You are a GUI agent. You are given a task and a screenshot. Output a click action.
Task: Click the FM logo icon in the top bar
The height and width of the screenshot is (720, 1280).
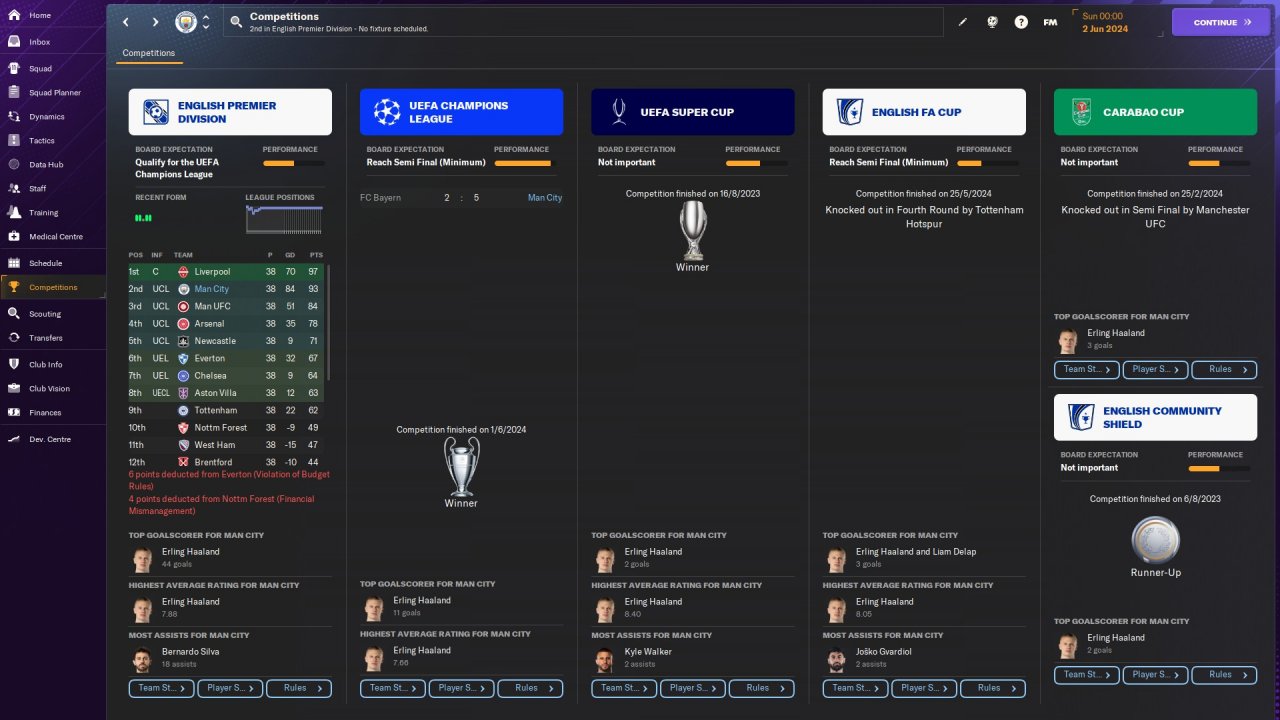click(1050, 22)
